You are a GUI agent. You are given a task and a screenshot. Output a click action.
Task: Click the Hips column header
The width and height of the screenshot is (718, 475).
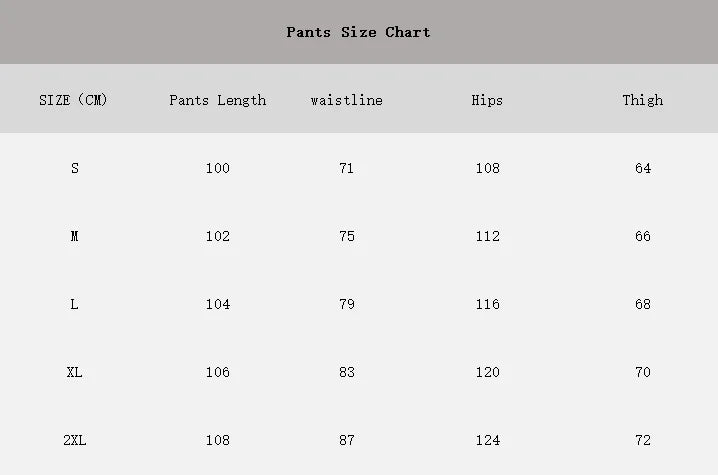487,100
